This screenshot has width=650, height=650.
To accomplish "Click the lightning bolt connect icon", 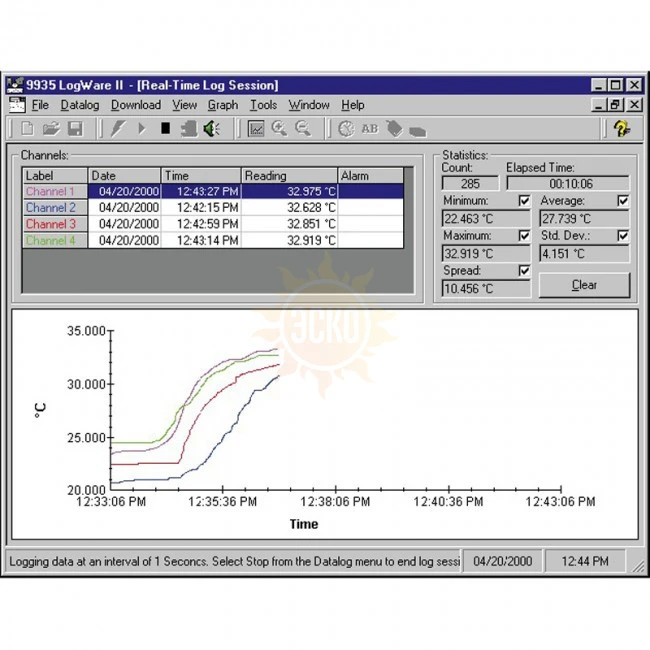I will 118,129.
